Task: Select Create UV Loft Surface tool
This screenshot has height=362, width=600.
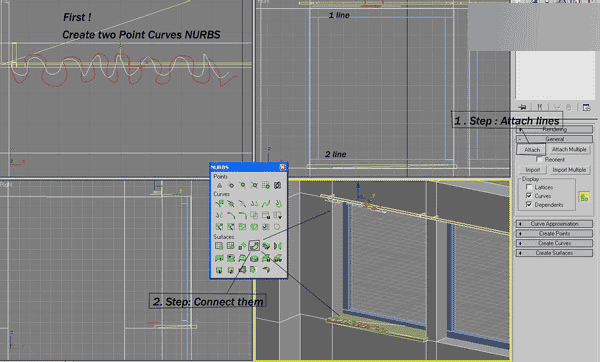Action: click(x=277, y=258)
